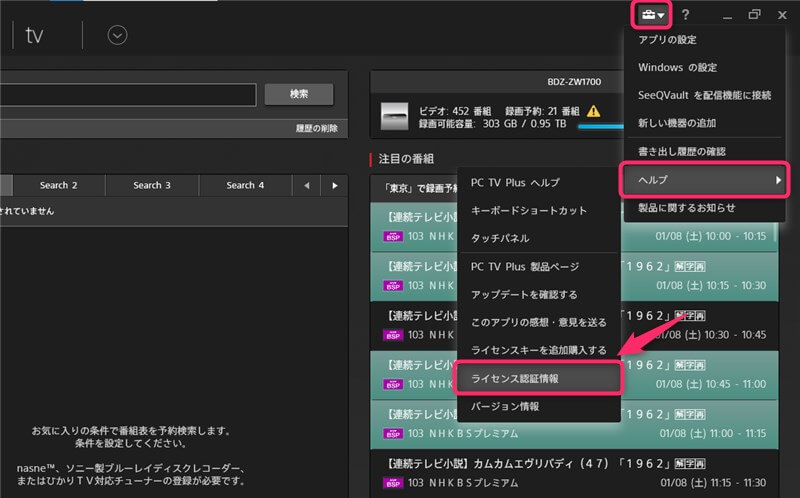This screenshot has width=800, height=498.
Task: Click the BSP icon on the 10:45 - 11:00 row
Action: click(393, 384)
